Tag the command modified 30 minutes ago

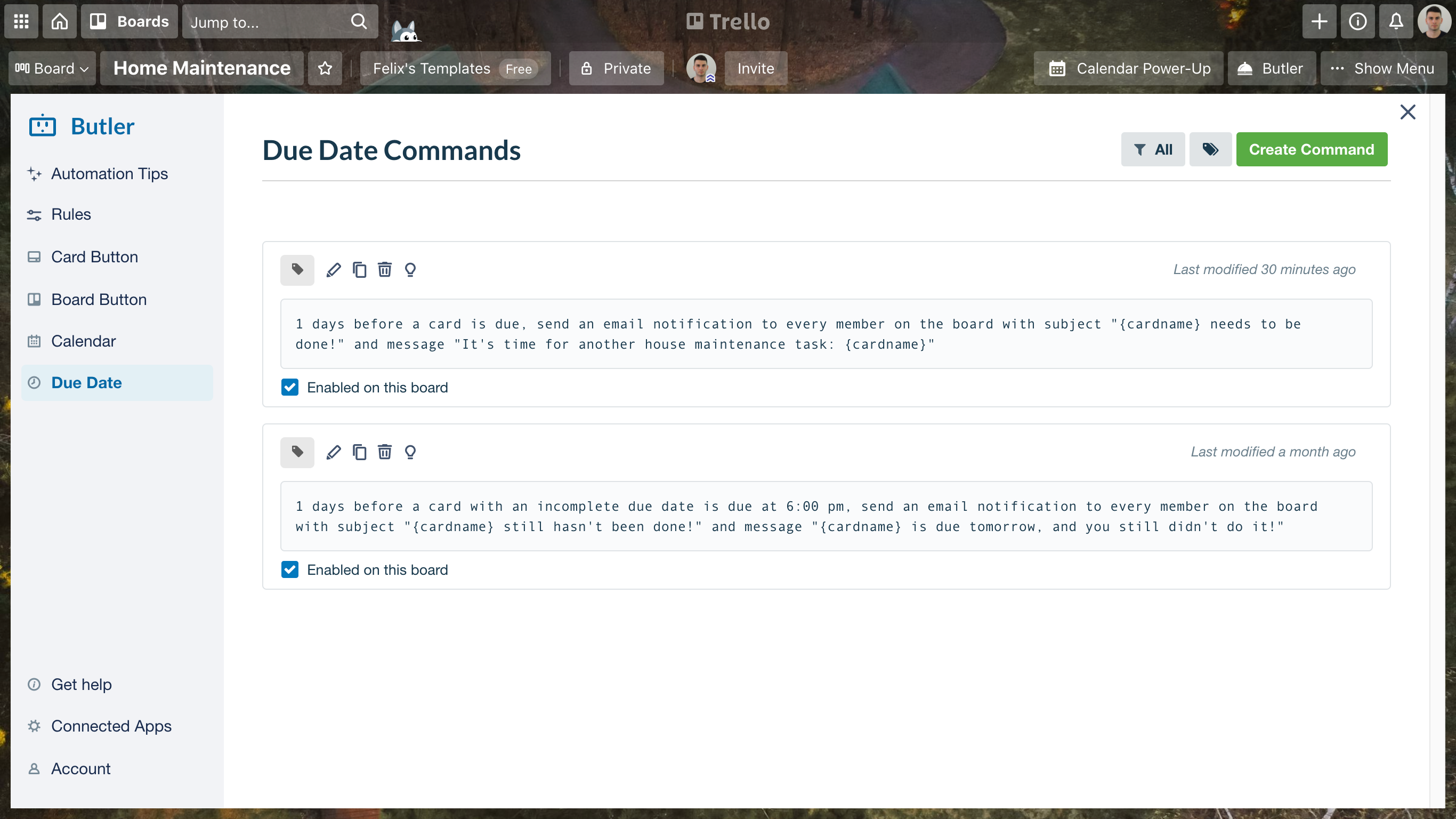pyautogui.click(x=297, y=270)
